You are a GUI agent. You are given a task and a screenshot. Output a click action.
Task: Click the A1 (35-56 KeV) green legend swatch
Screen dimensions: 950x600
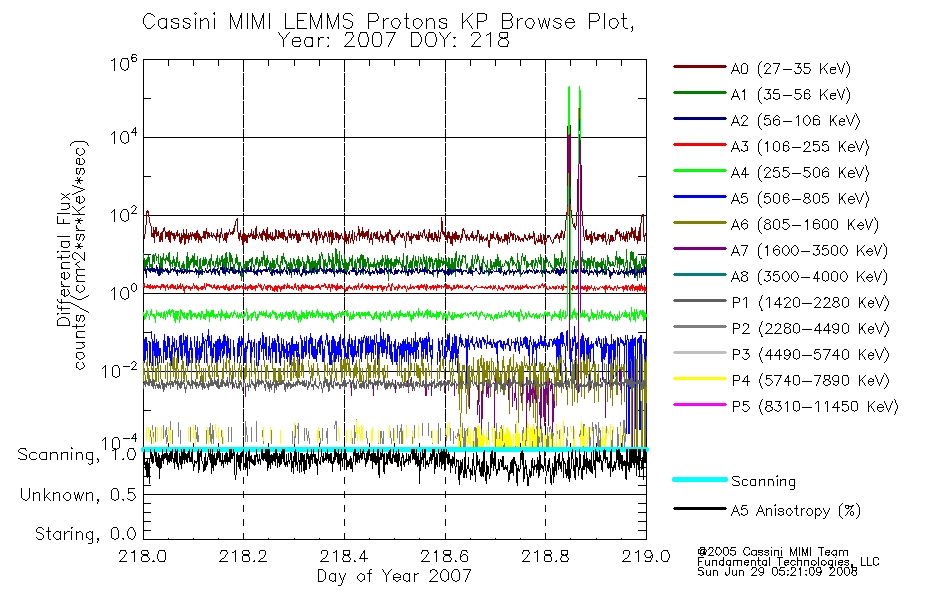click(700, 93)
